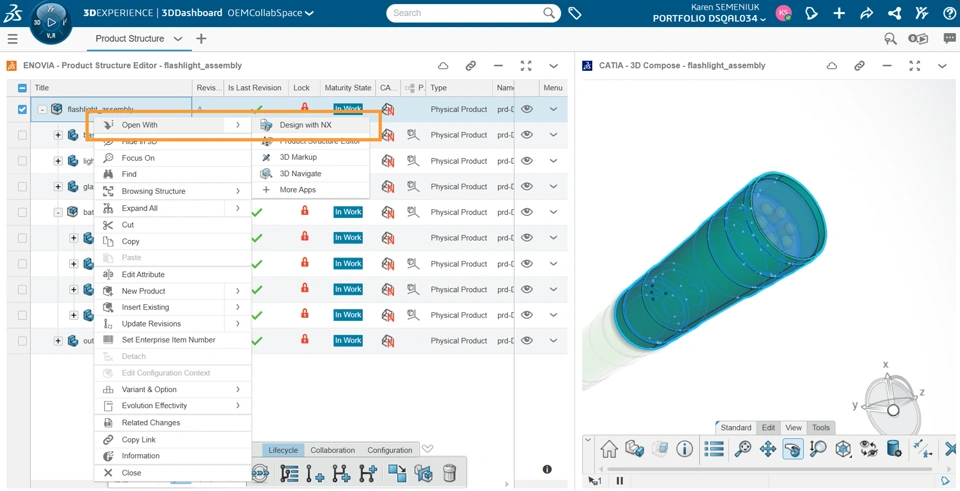The image size is (960, 491).
Task: Tick the checkbox for the 'out' row
Action: 23,340
